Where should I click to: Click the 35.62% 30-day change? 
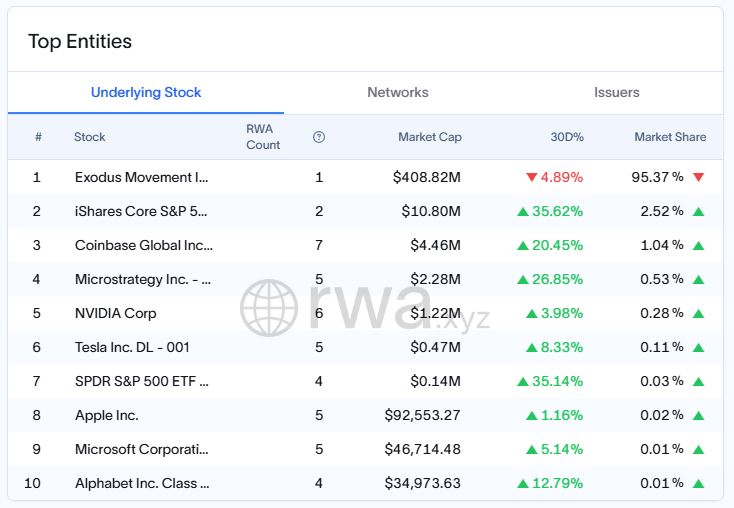click(x=550, y=211)
